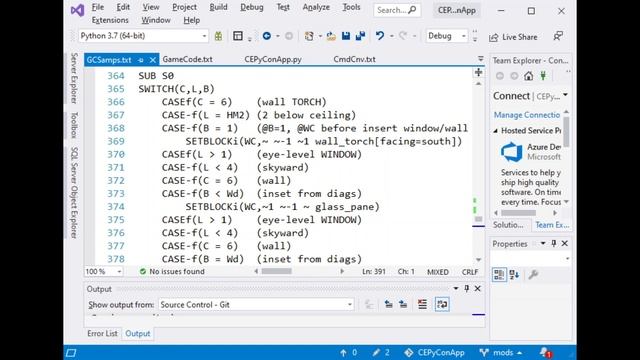
Task: Open the Server Explorer side tab
Action: click(x=74, y=78)
